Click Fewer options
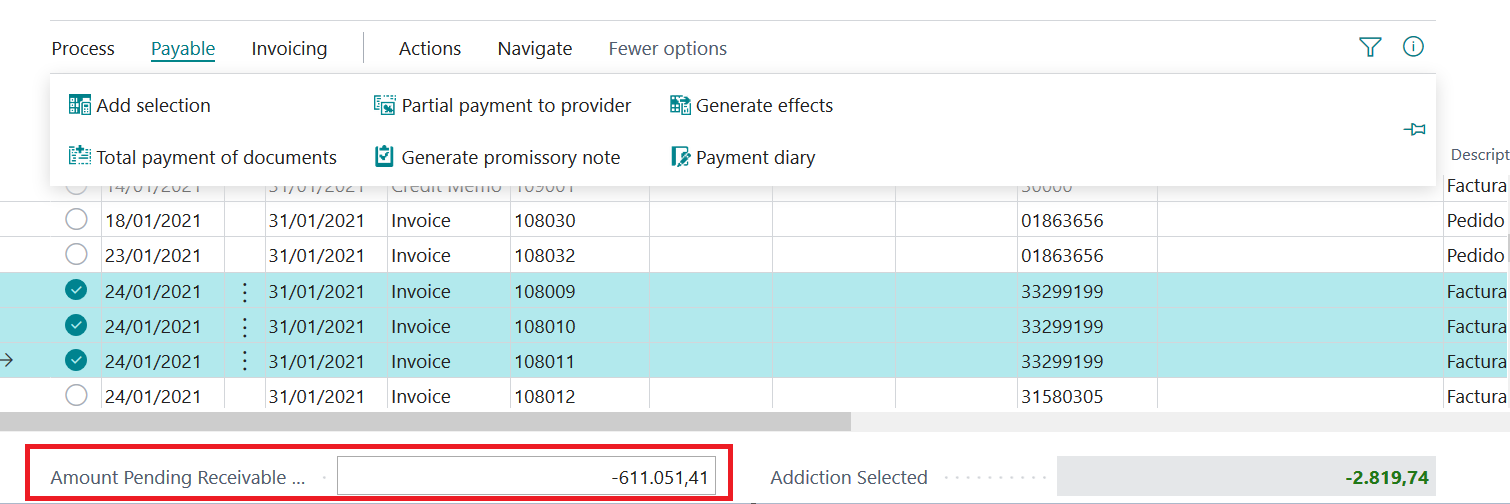The width and height of the screenshot is (1510, 504). 668,48
